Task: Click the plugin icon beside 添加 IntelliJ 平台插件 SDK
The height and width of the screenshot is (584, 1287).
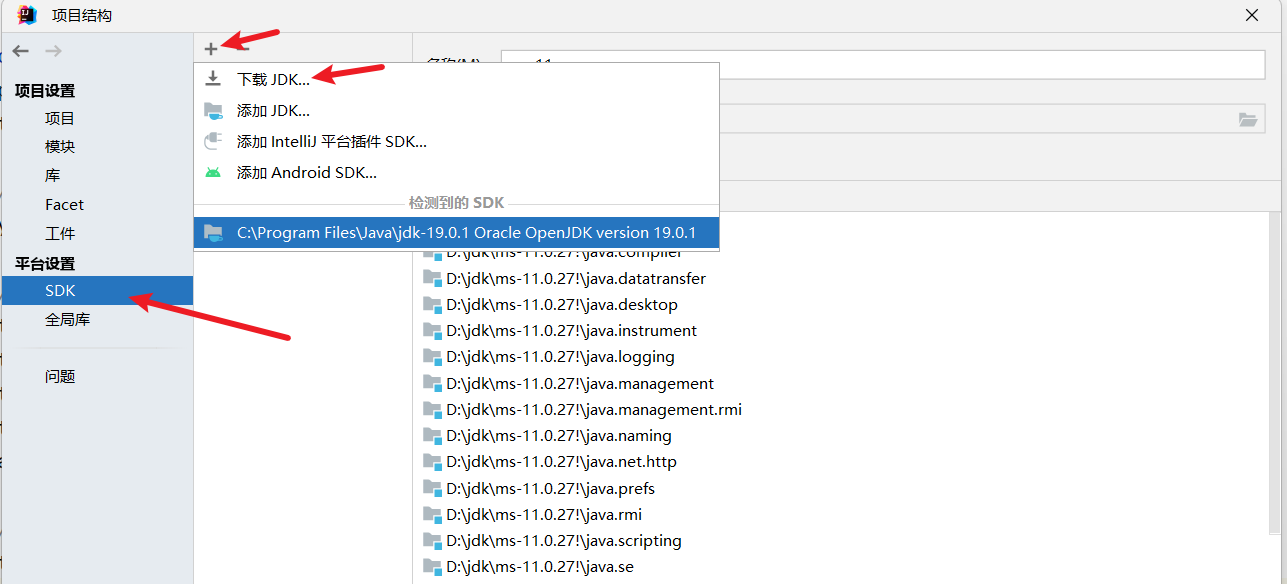Action: pos(213,141)
